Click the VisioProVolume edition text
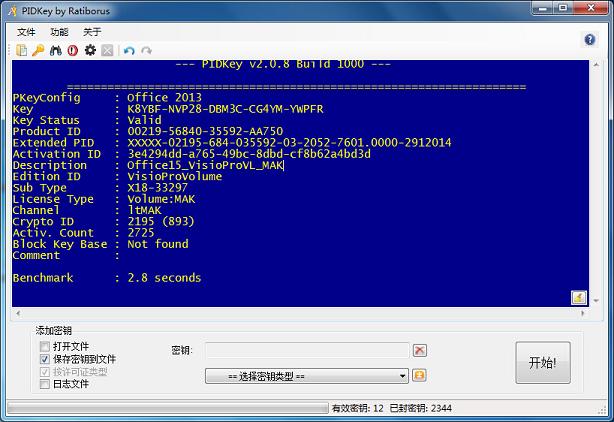Image resolution: width=614 pixels, height=422 pixels. pyautogui.click(x=175, y=176)
